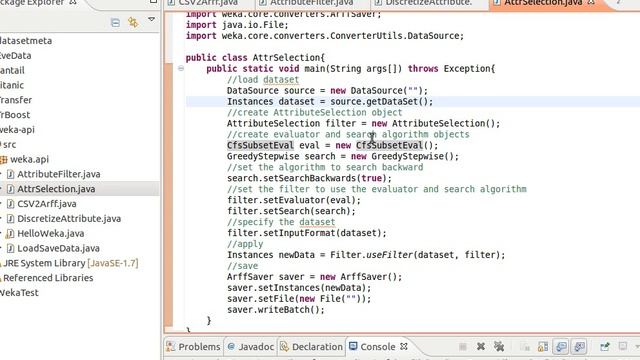The width and height of the screenshot is (640, 360).
Task: Select the weka-api project
Action: point(17,130)
